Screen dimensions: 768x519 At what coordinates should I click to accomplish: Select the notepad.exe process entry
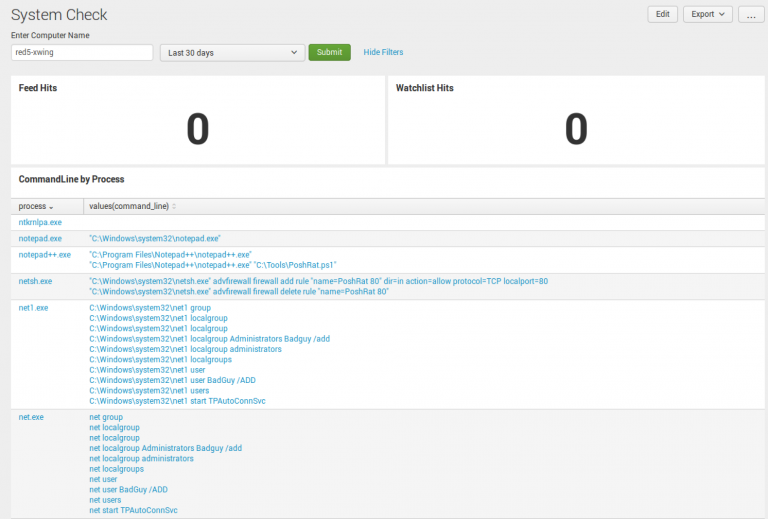(40, 239)
